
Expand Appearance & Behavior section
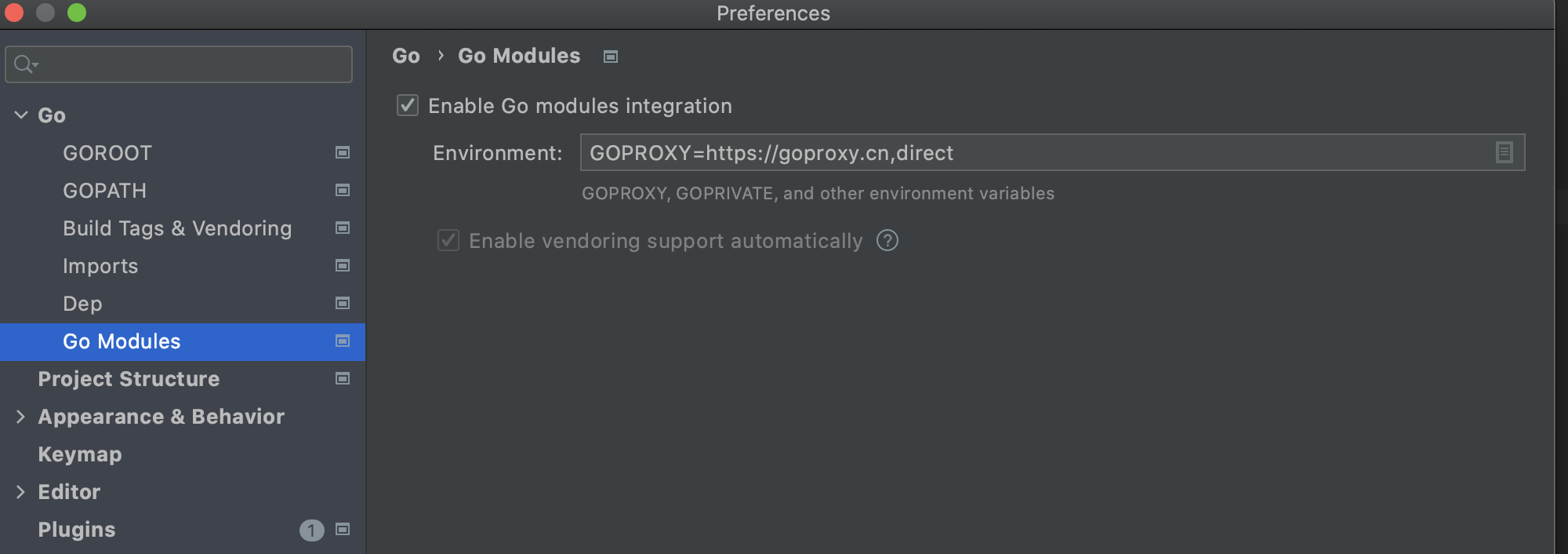pyautogui.click(x=21, y=417)
